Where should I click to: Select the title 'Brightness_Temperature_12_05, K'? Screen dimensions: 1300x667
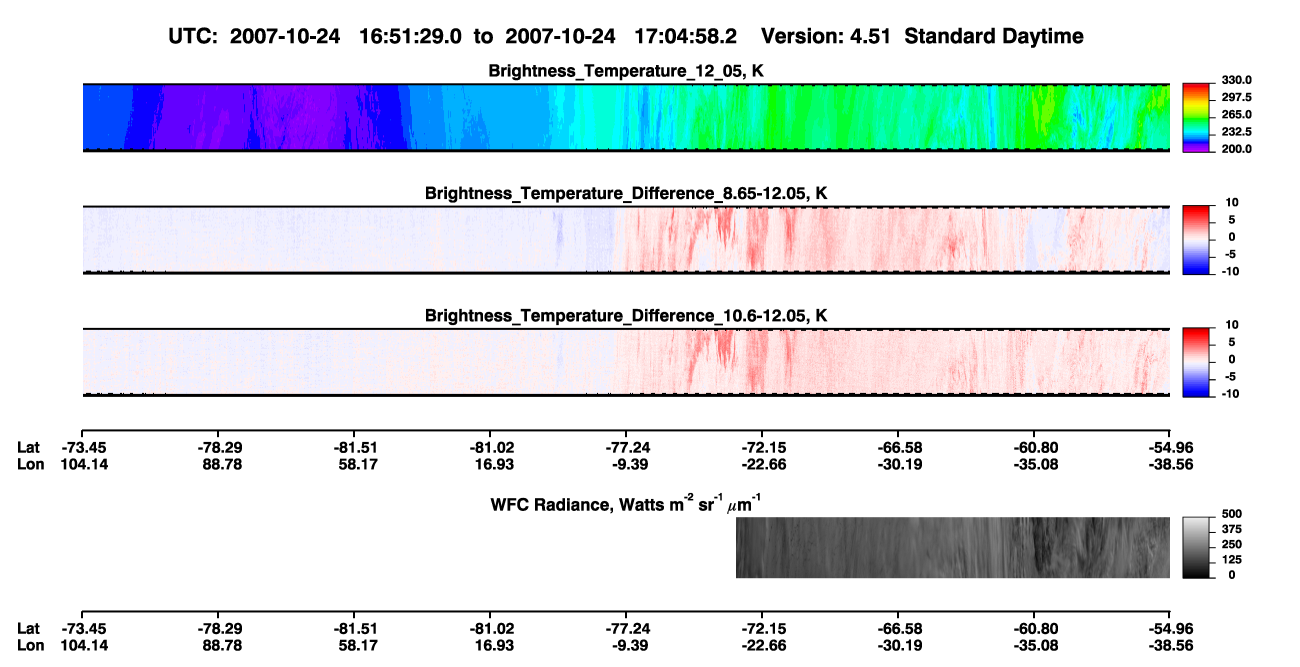click(626, 71)
